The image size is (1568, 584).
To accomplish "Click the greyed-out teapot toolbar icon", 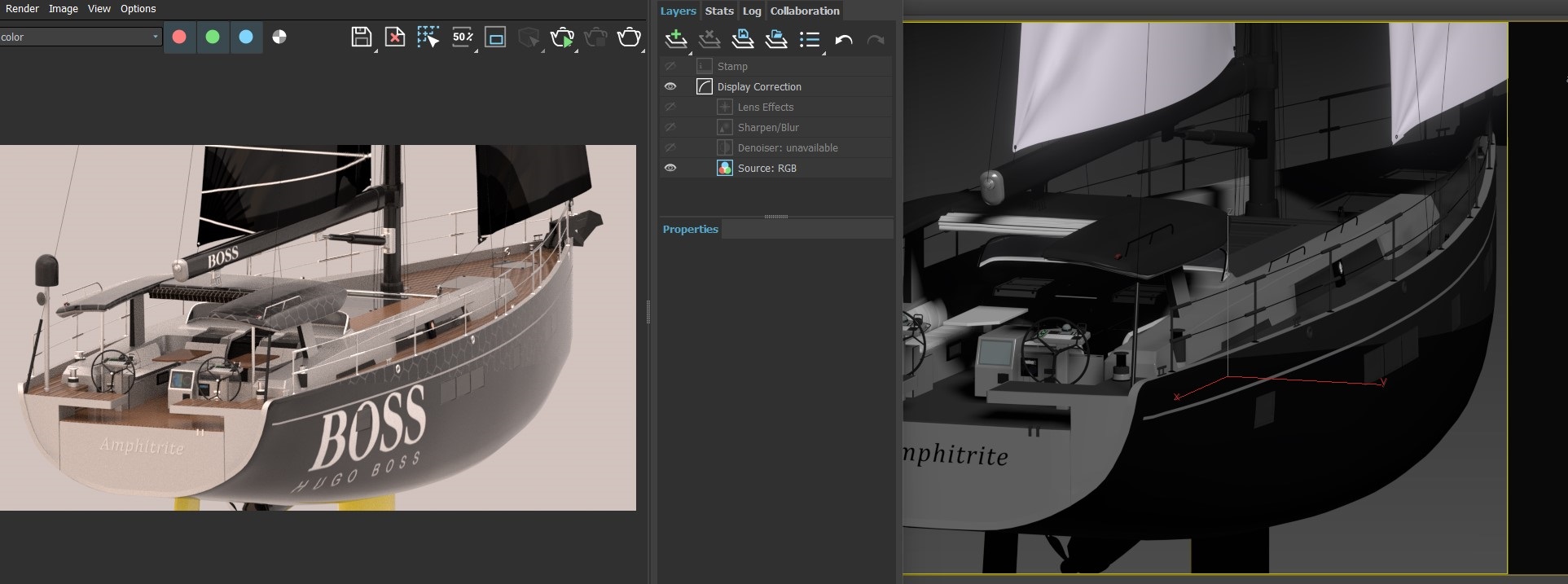I will pyautogui.click(x=595, y=37).
